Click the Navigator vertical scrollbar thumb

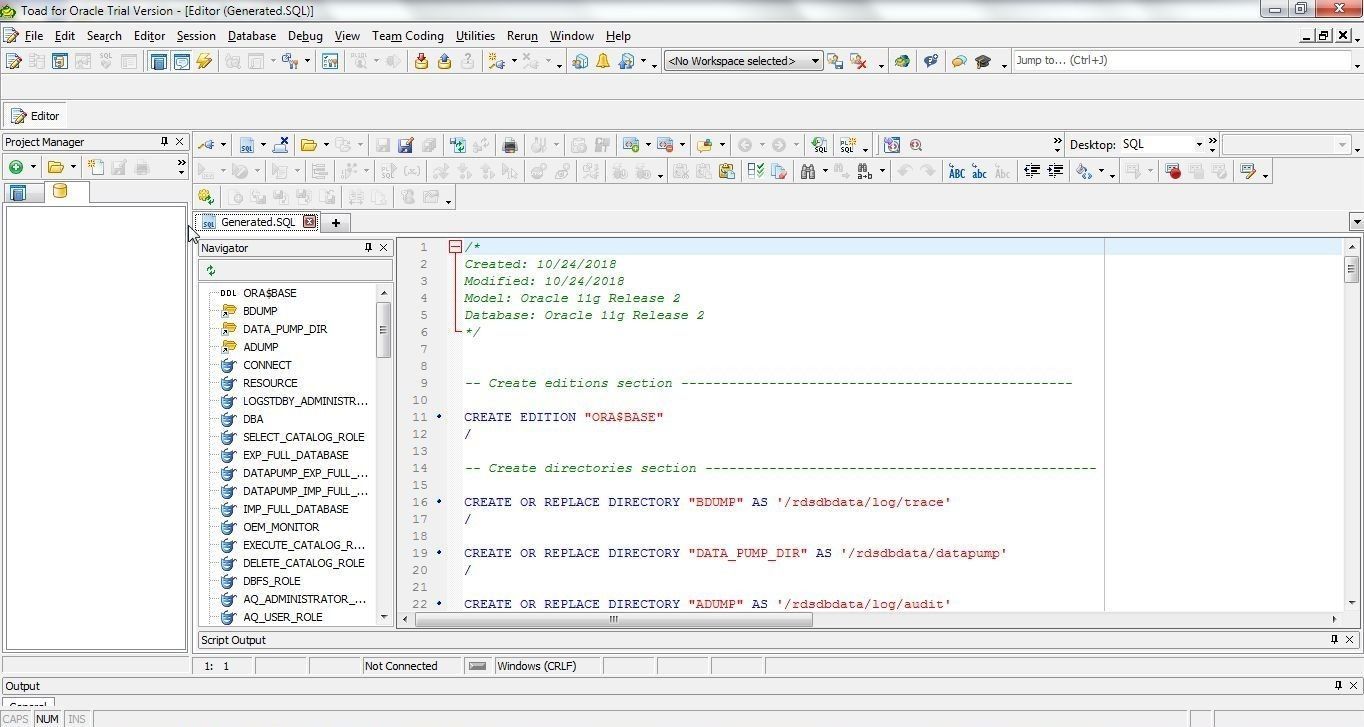point(383,329)
